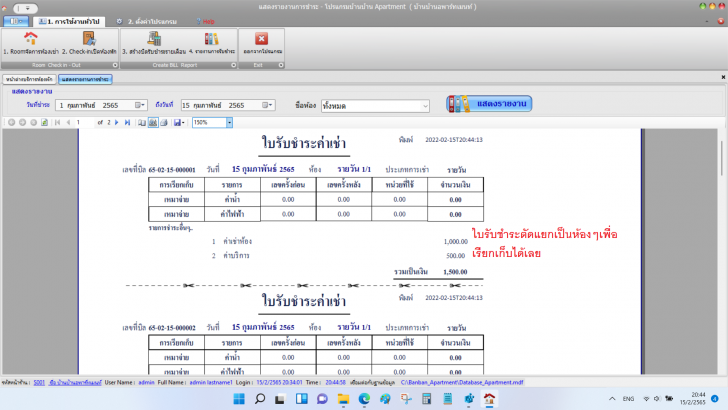Open Room management house icon
The width and height of the screenshot is (728, 410).
click(31, 39)
